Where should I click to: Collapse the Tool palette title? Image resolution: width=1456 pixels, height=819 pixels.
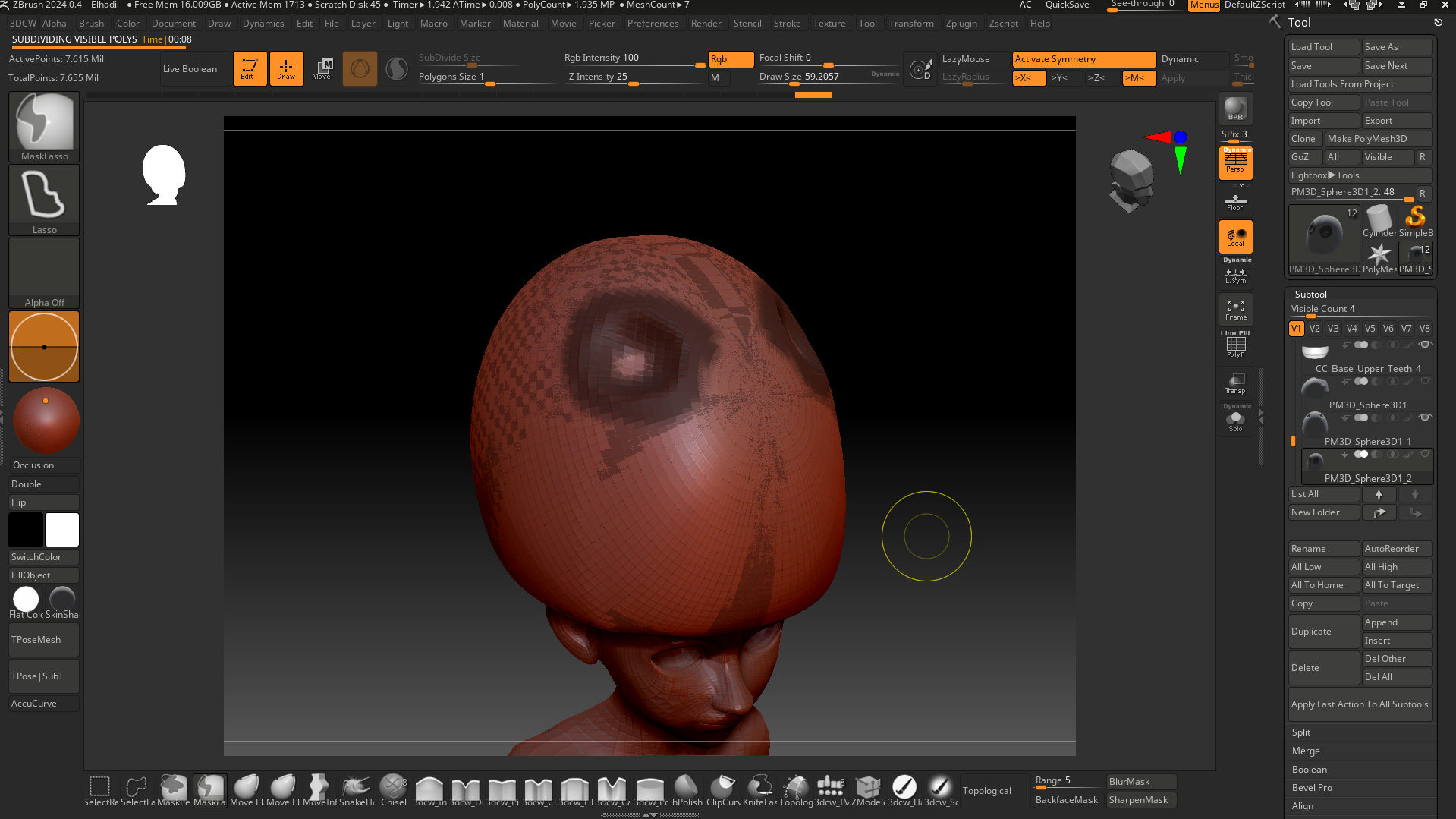(x=1299, y=23)
